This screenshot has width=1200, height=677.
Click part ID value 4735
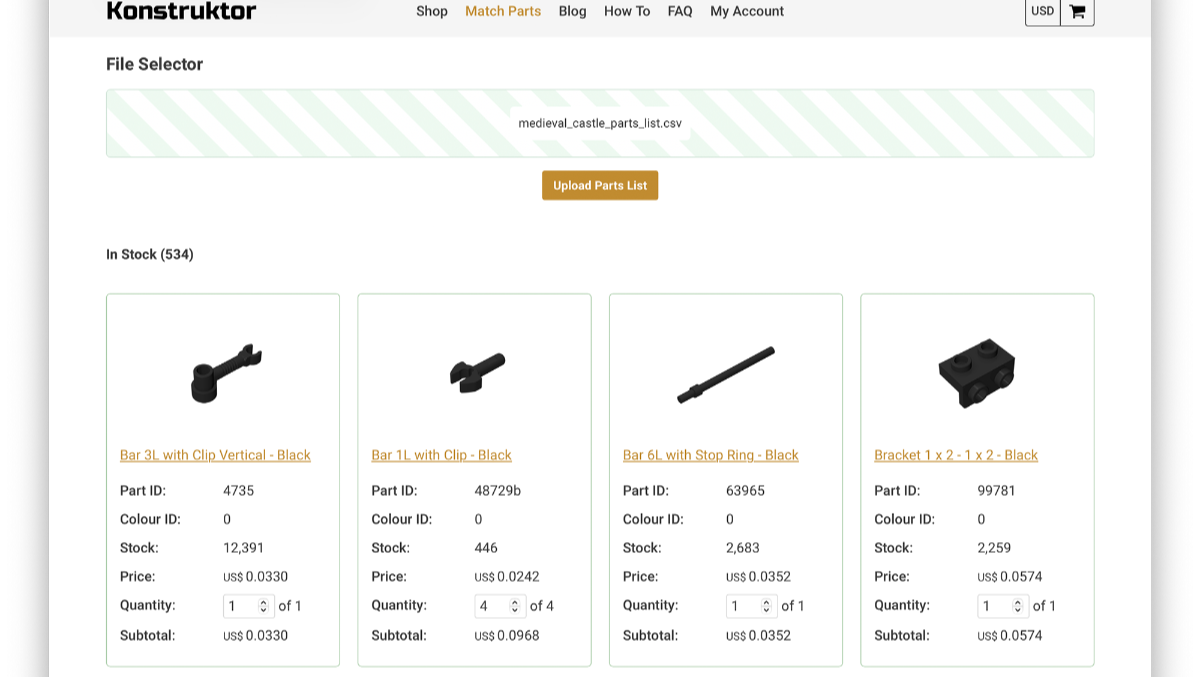[x=239, y=491]
